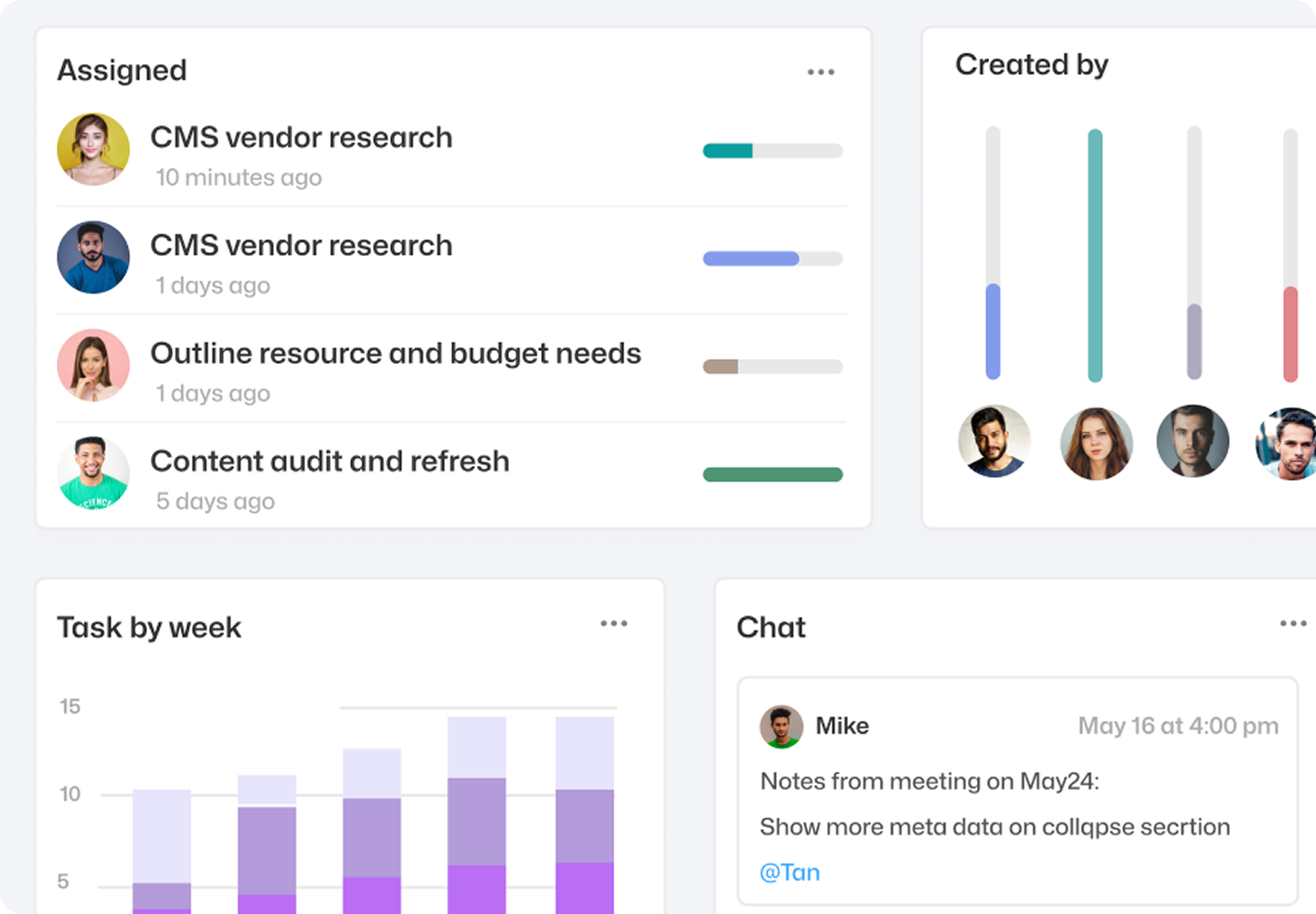Click the '10' axis label on the chart
Viewport: 1316px width, 914px height.
coord(69,794)
